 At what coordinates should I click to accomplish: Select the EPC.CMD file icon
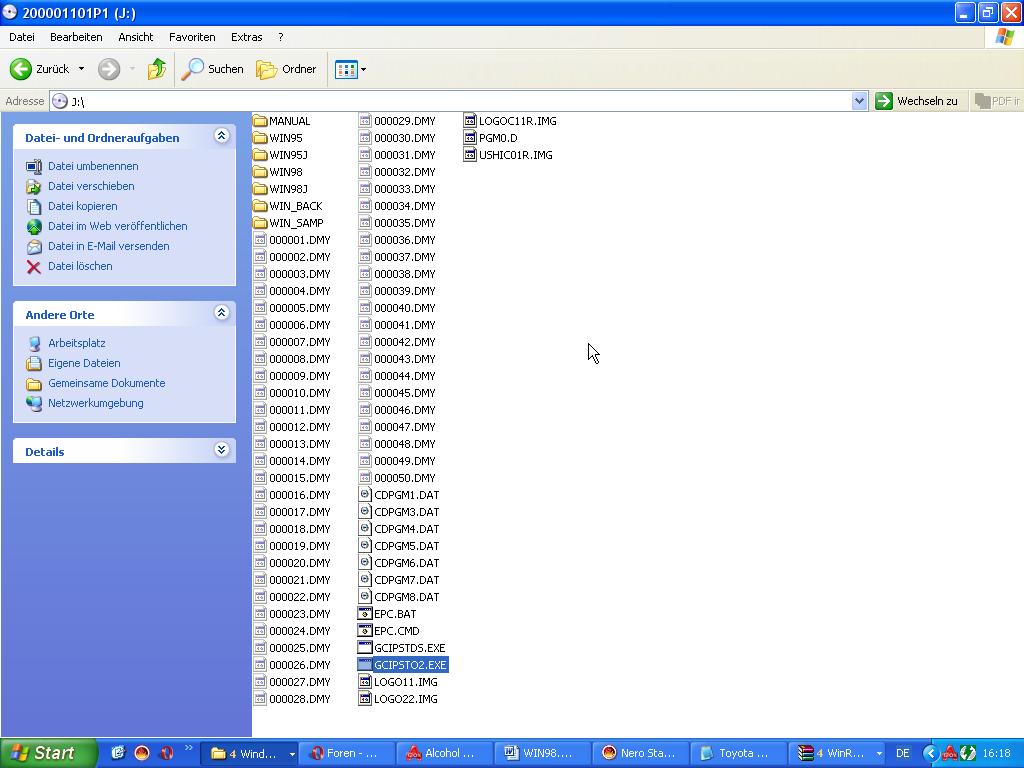[365, 630]
